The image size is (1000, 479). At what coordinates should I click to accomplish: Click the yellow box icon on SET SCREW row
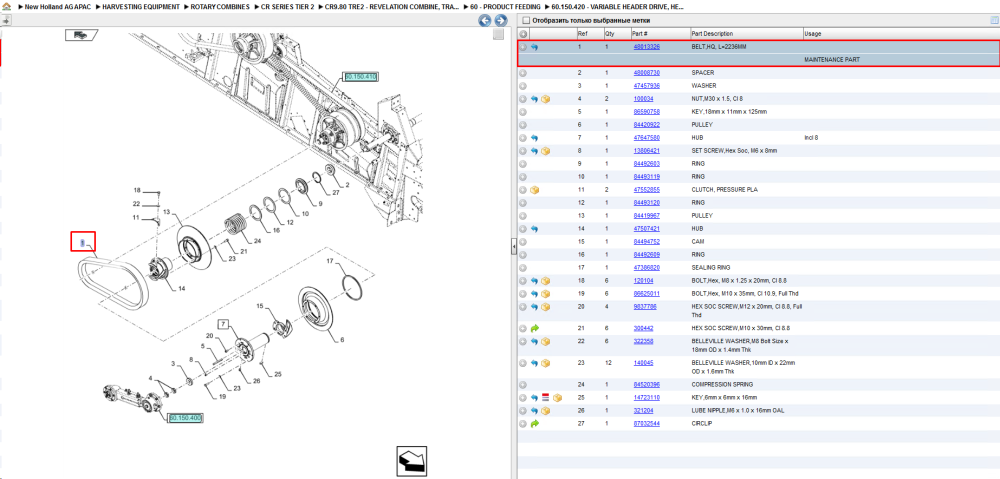click(545, 151)
